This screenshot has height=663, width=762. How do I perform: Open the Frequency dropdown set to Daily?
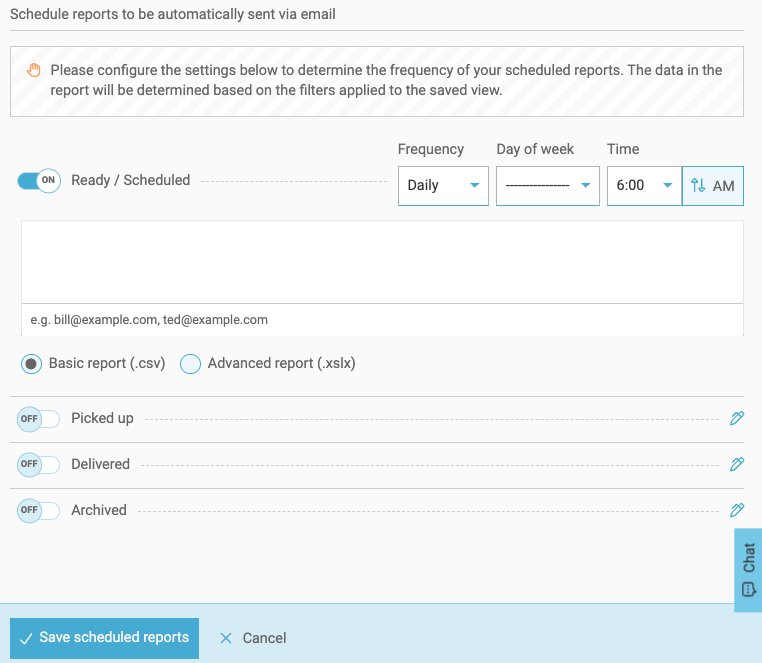coord(443,186)
